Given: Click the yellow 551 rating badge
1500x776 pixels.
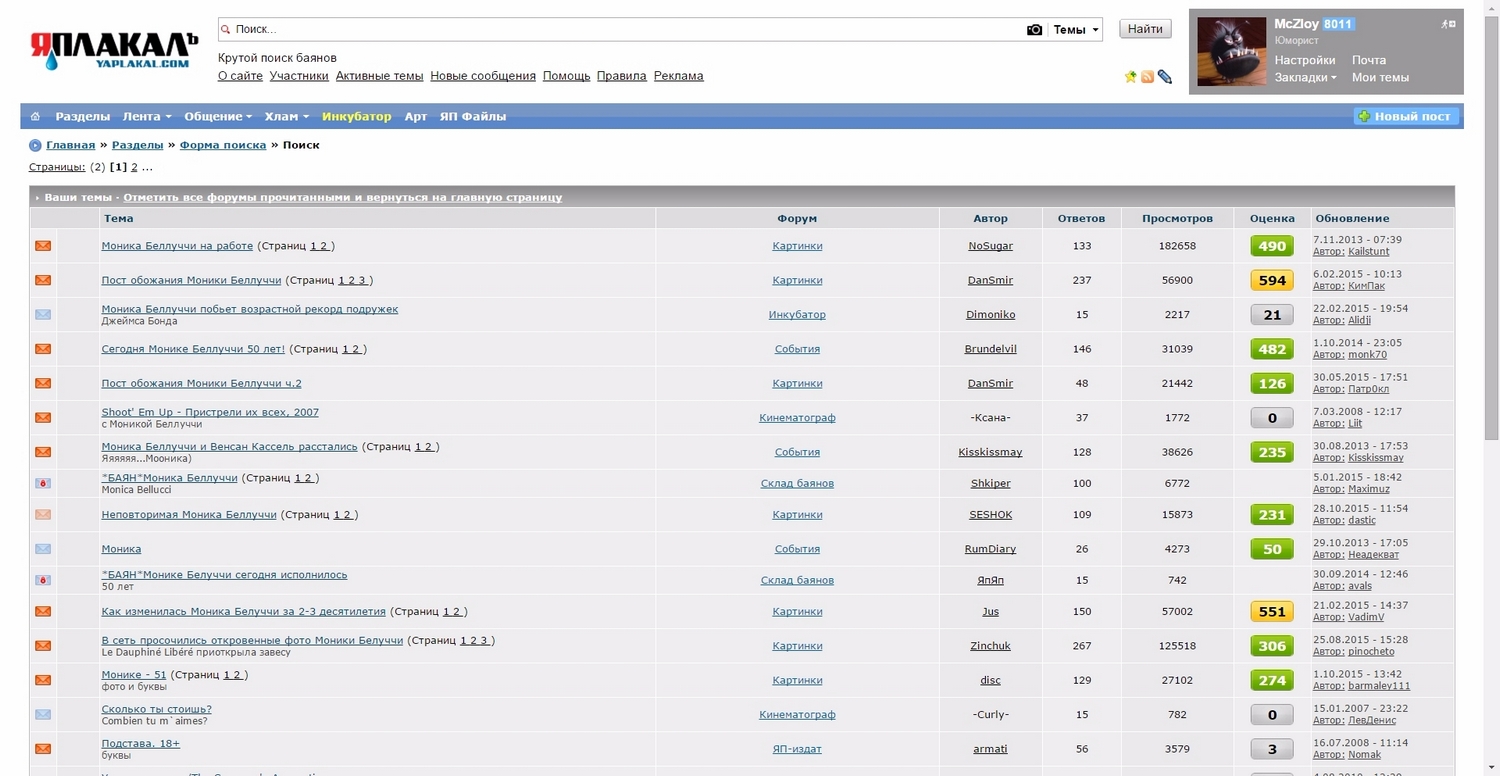Looking at the screenshot, I should pyautogui.click(x=1272, y=611).
